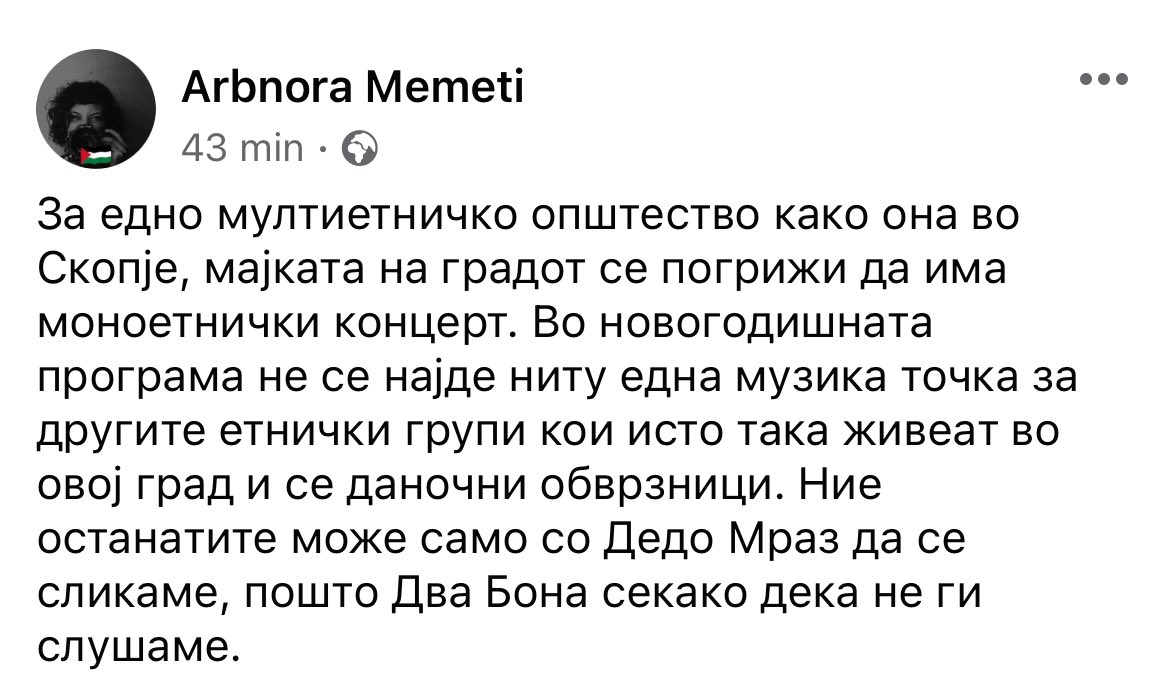Open the Arbnora Memeti profile name link
The image size is (1170, 688).
point(353,87)
